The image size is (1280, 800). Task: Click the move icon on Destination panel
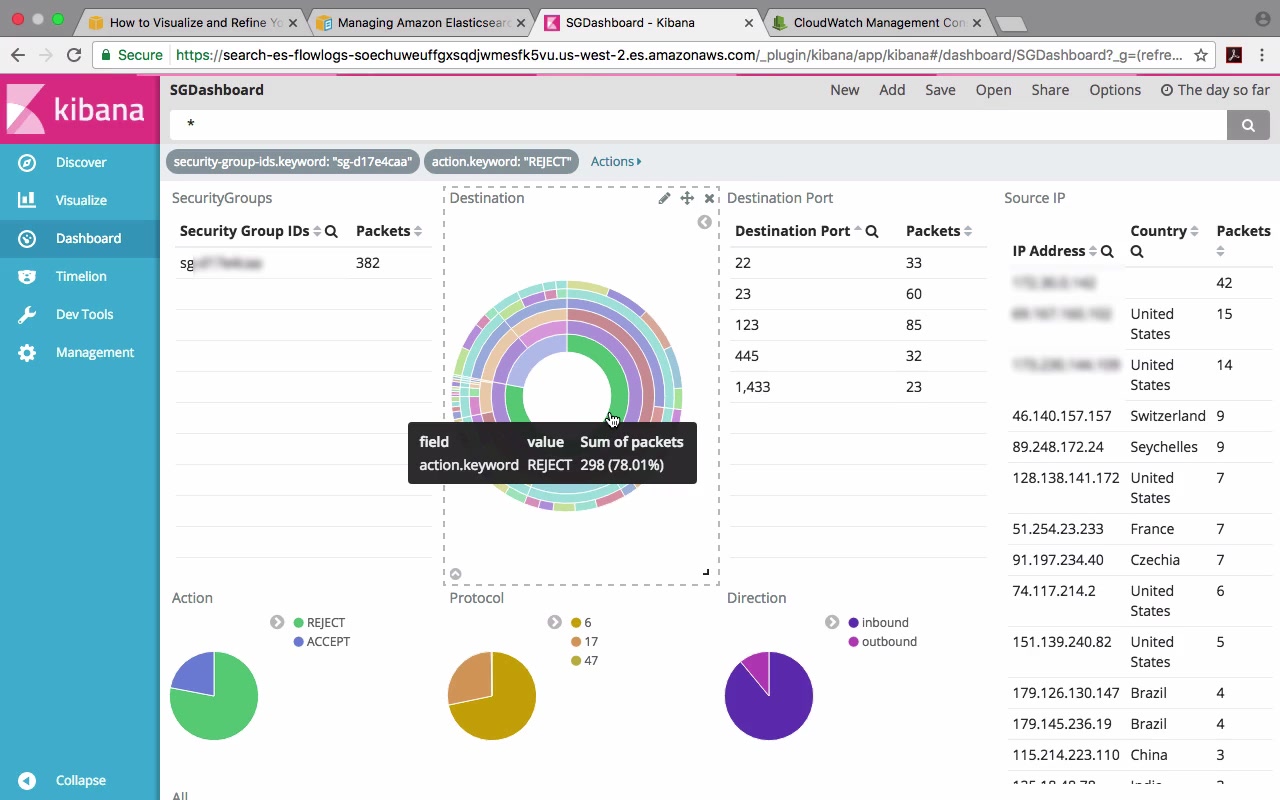click(x=687, y=198)
